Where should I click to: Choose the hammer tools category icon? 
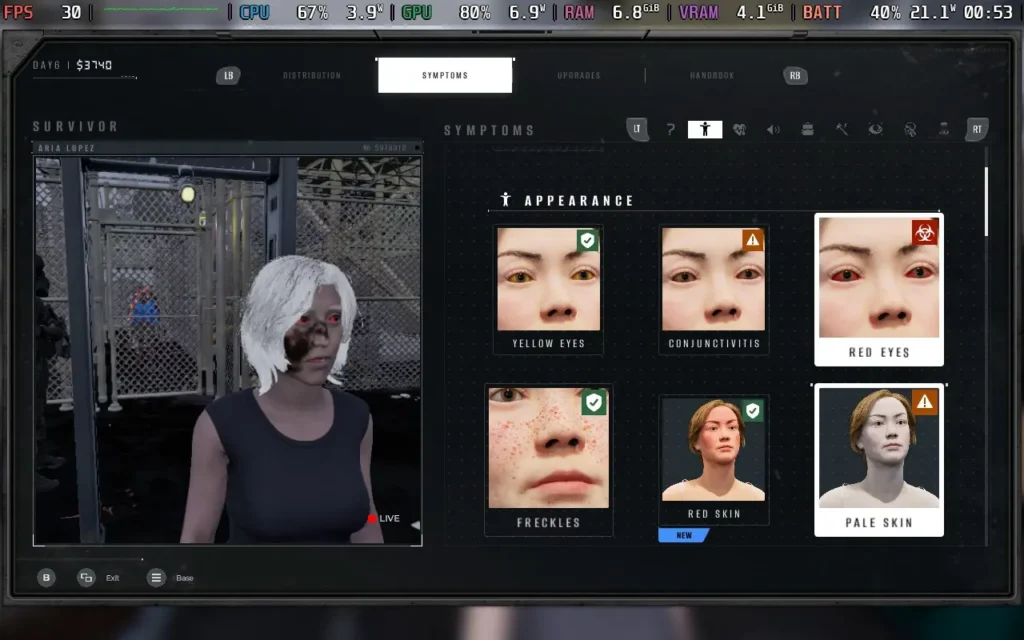(x=841, y=129)
